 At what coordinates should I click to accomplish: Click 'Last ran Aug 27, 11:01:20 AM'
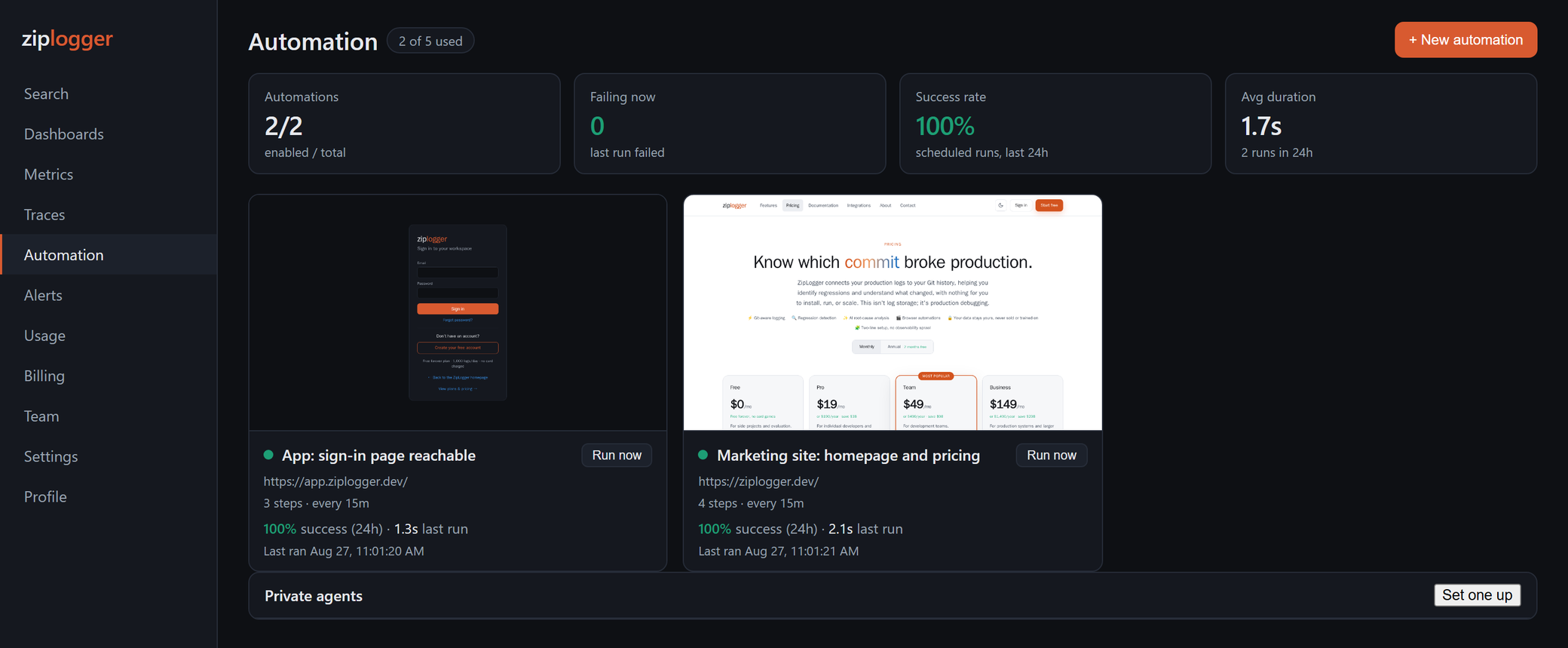(x=344, y=551)
